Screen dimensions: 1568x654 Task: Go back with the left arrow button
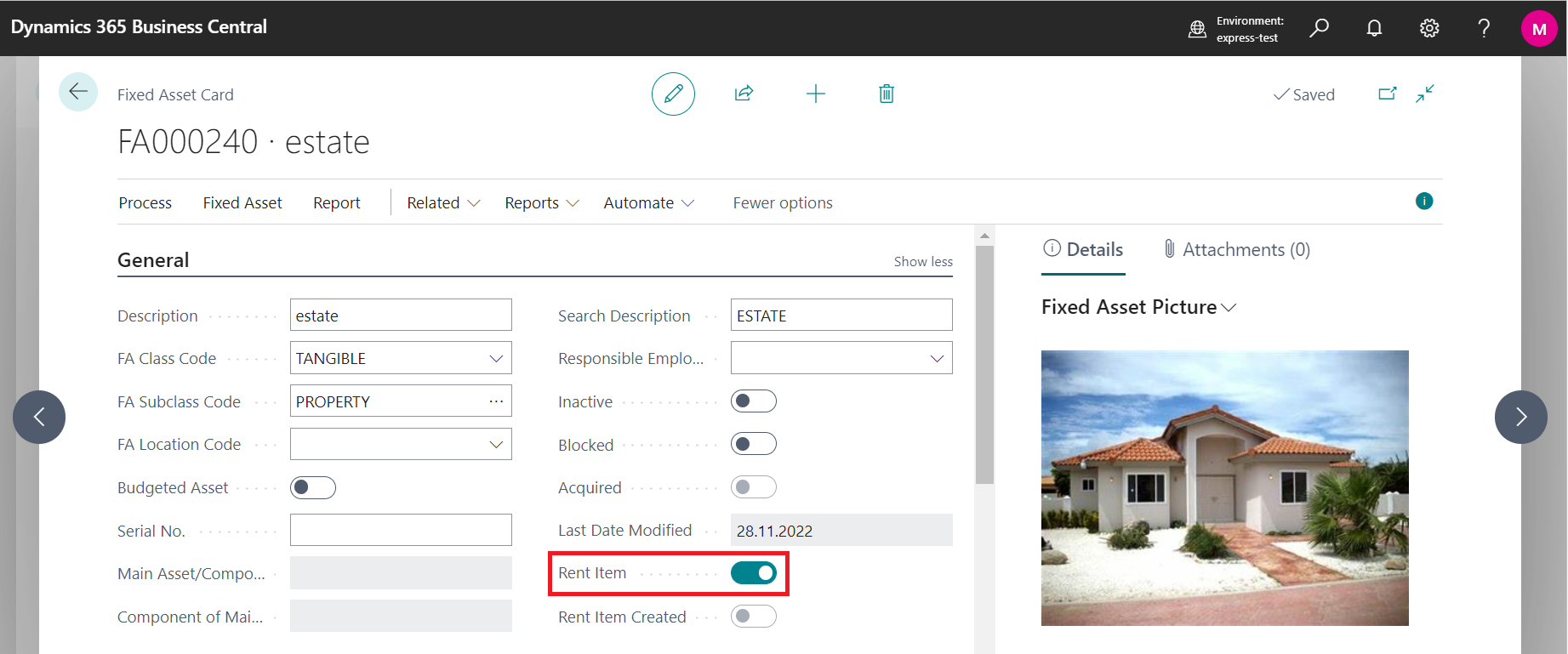coord(78,92)
